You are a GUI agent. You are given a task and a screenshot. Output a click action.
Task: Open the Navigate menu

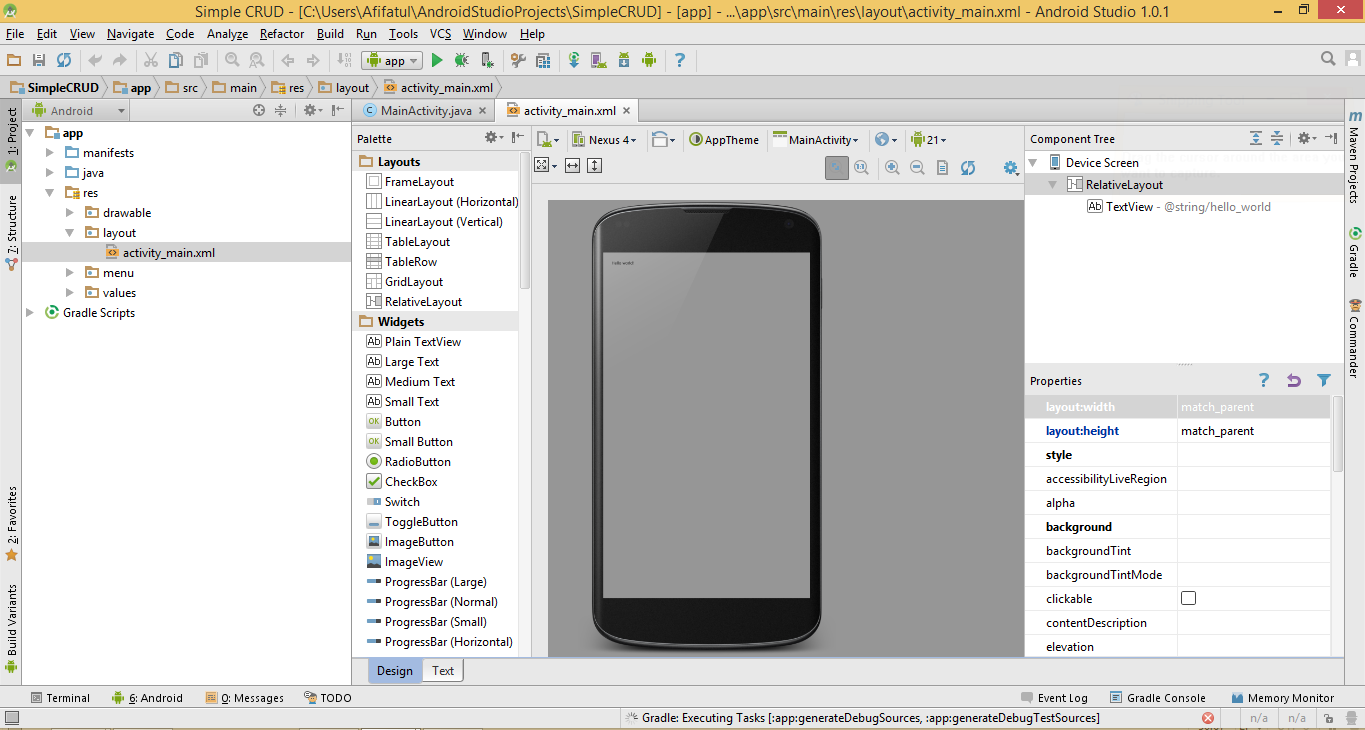coord(131,34)
